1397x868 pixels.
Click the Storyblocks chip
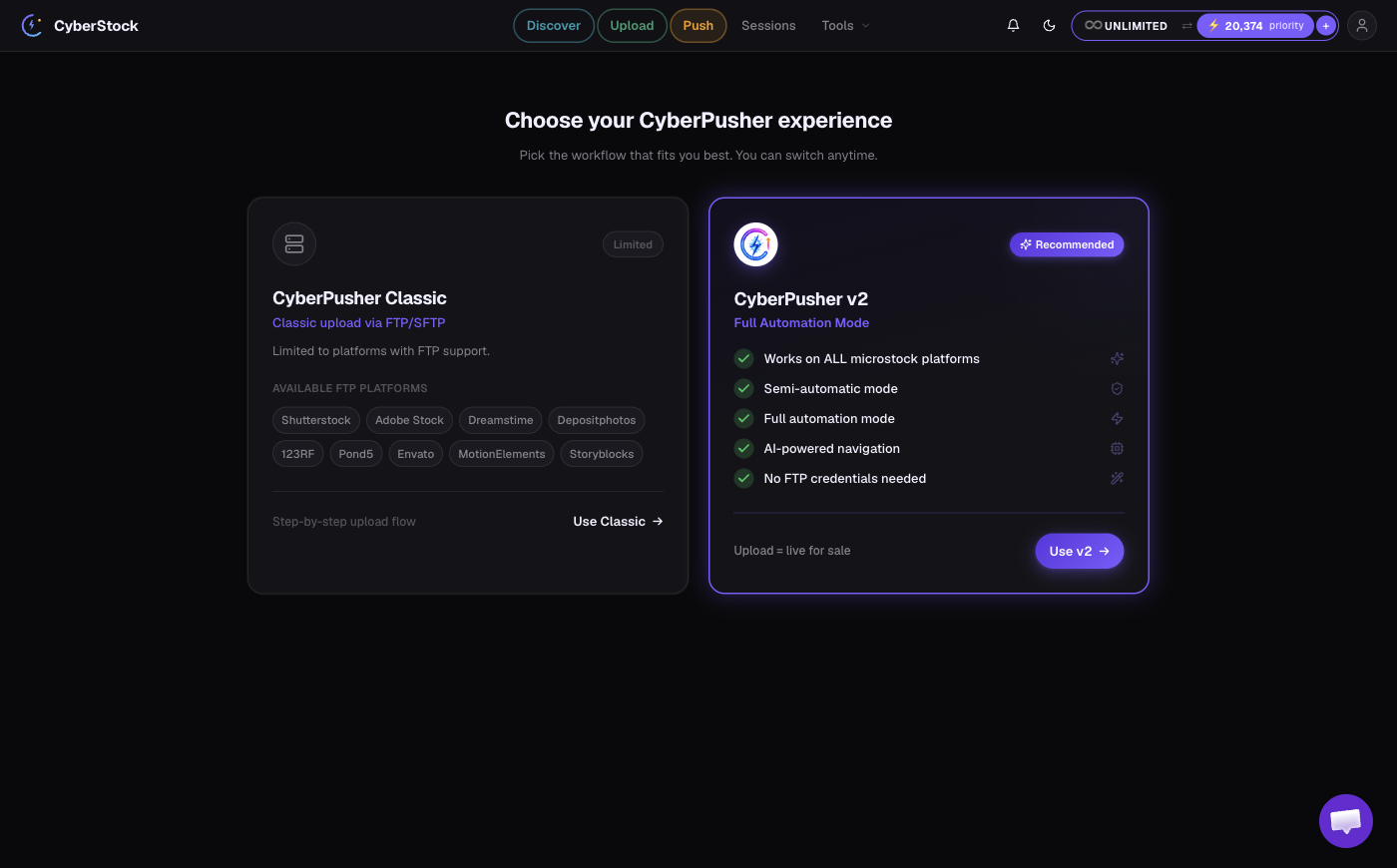tap(602, 454)
